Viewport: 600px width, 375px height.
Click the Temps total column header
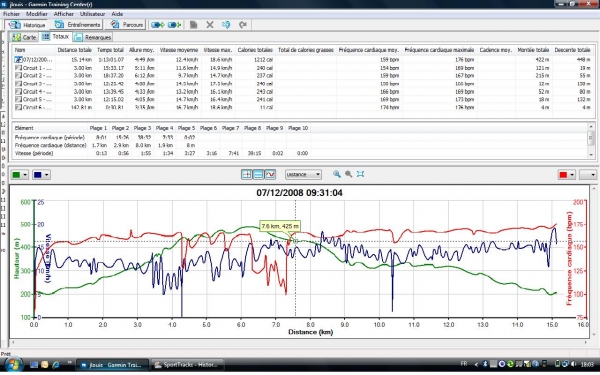coord(110,50)
